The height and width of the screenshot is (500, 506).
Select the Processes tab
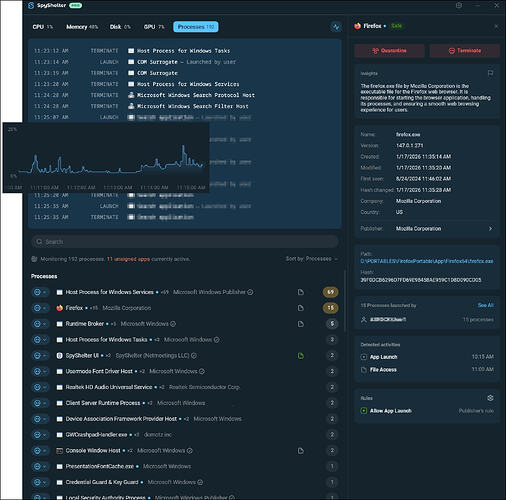click(196, 27)
